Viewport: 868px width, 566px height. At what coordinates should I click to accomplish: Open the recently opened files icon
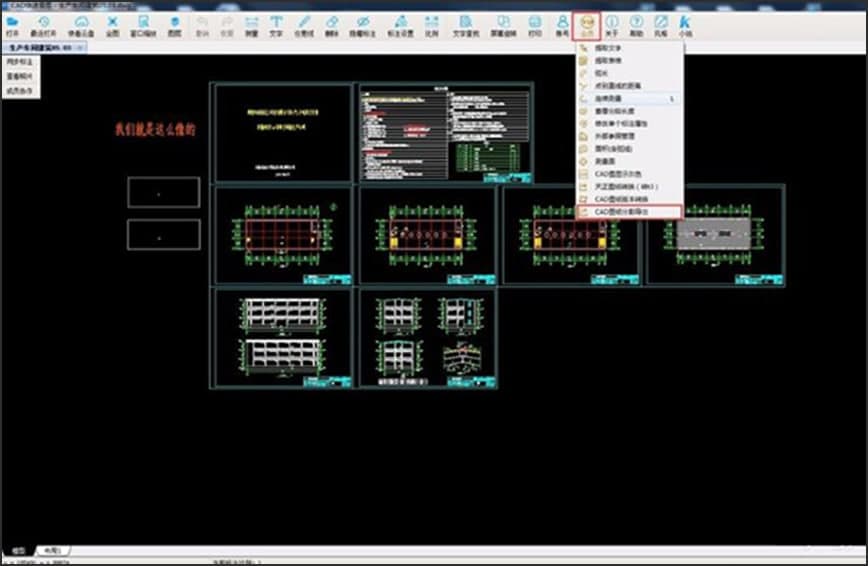45,24
